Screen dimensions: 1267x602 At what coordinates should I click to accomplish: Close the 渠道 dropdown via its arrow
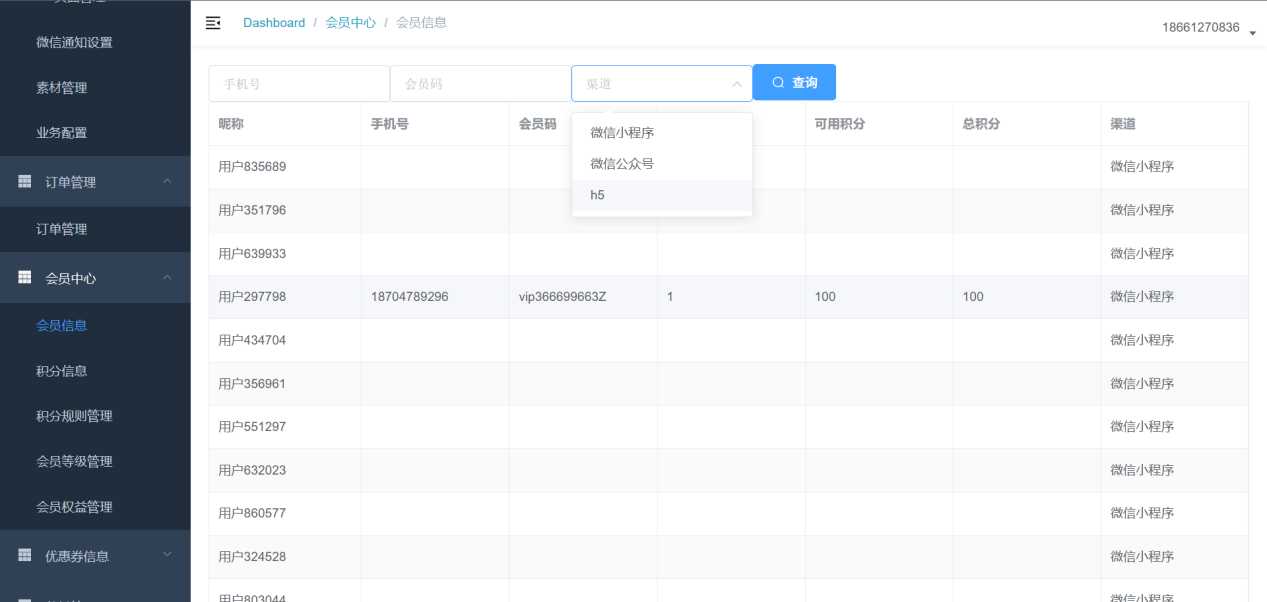(737, 84)
